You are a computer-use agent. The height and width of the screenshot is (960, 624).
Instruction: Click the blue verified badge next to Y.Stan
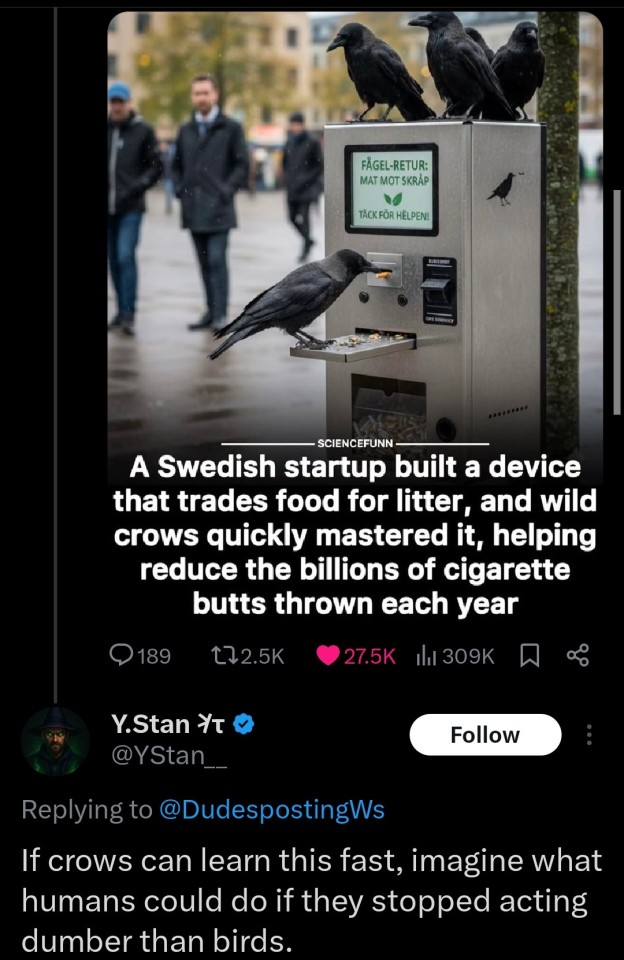[244, 724]
